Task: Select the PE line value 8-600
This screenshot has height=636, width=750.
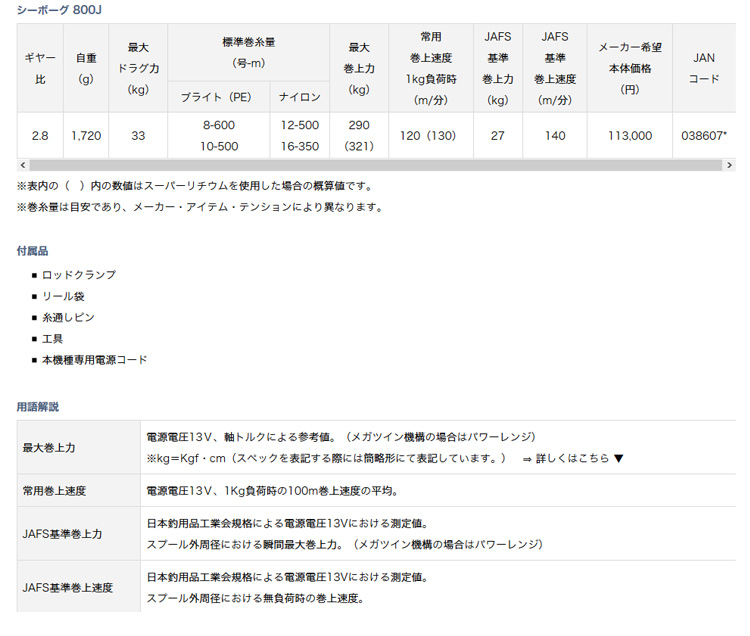Action: (x=219, y=125)
